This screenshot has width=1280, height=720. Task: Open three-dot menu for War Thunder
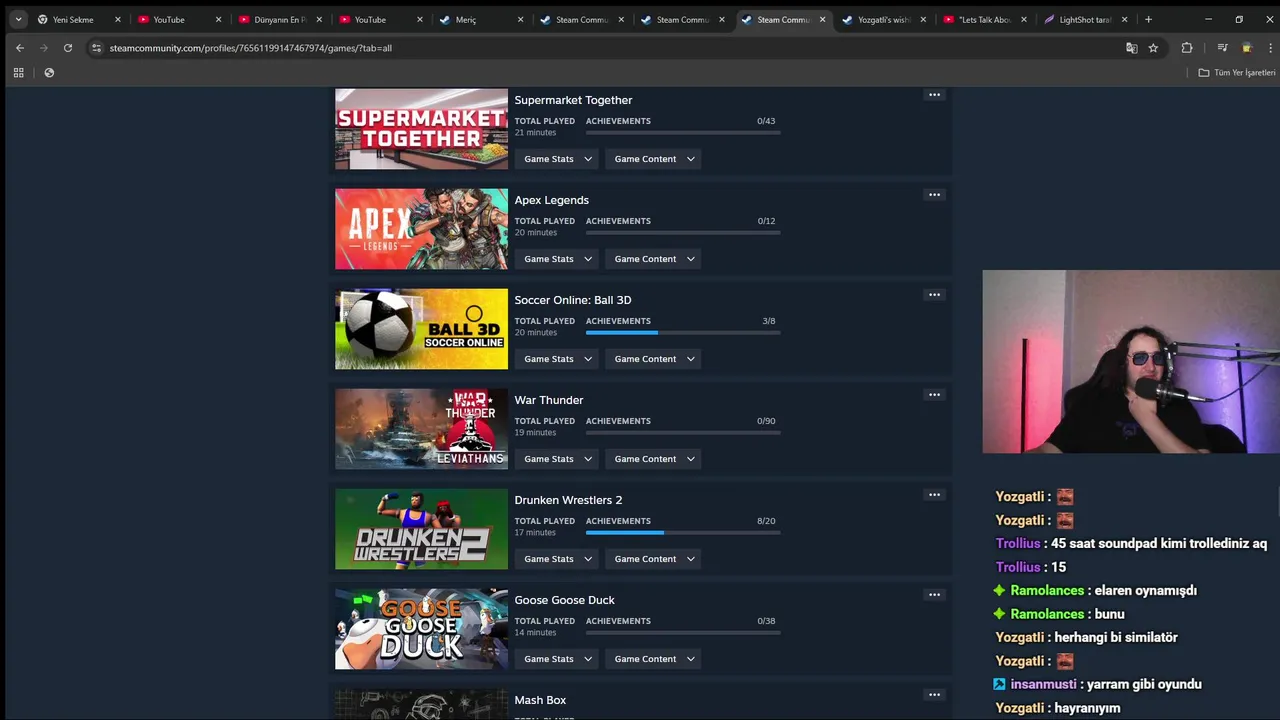click(934, 395)
